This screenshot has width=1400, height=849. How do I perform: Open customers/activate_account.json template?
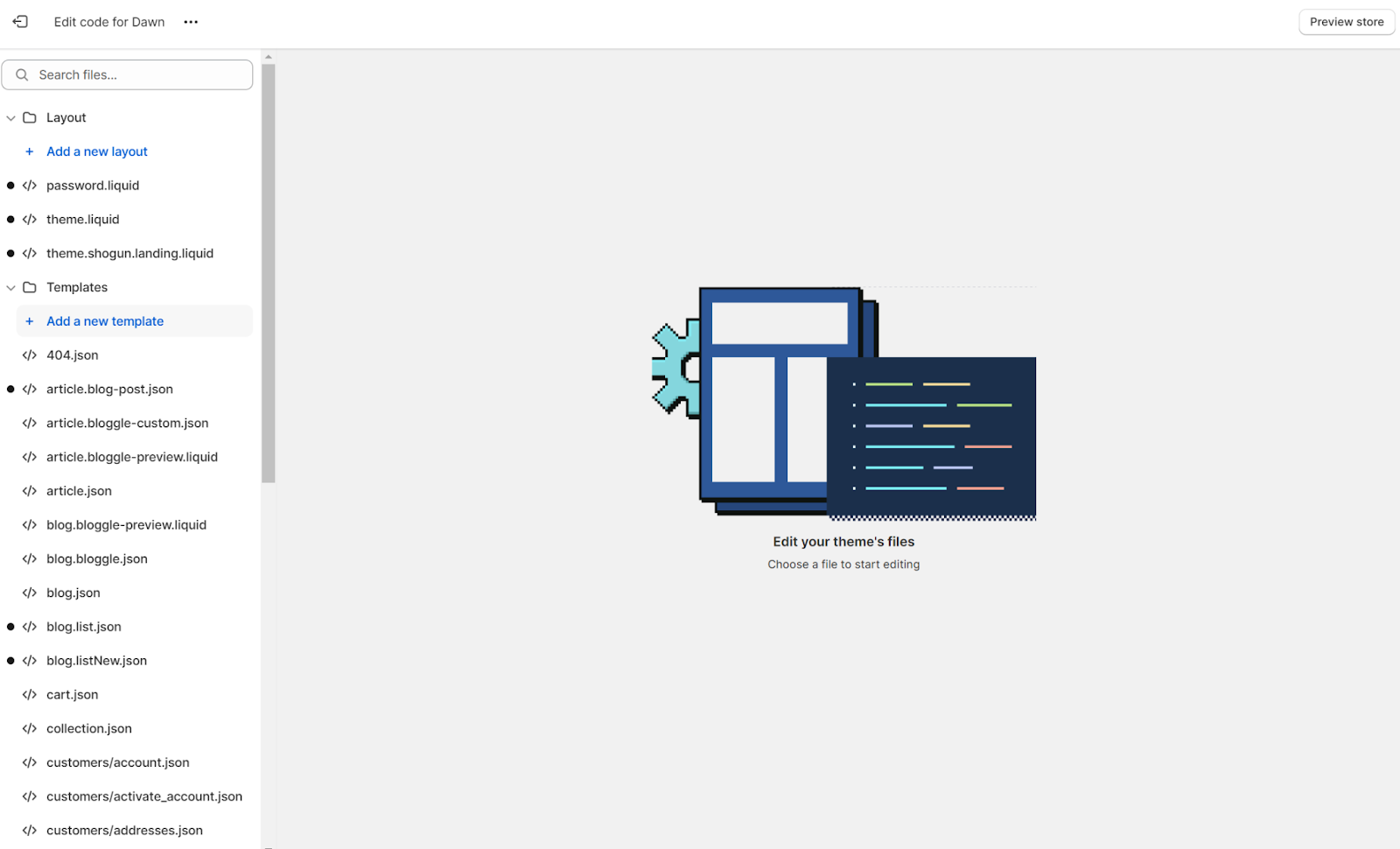coord(144,796)
